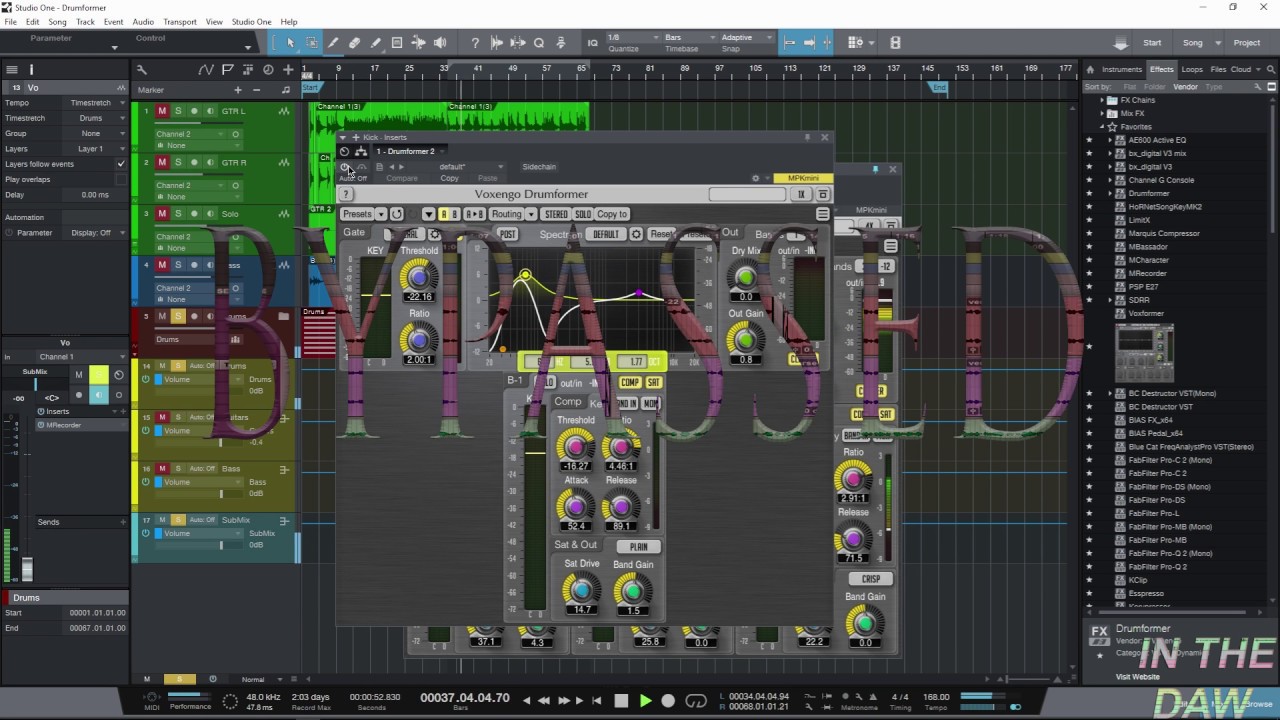Click the stop button in transport
Image resolution: width=1280 pixels, height=720 pixels.
[621, 701]
